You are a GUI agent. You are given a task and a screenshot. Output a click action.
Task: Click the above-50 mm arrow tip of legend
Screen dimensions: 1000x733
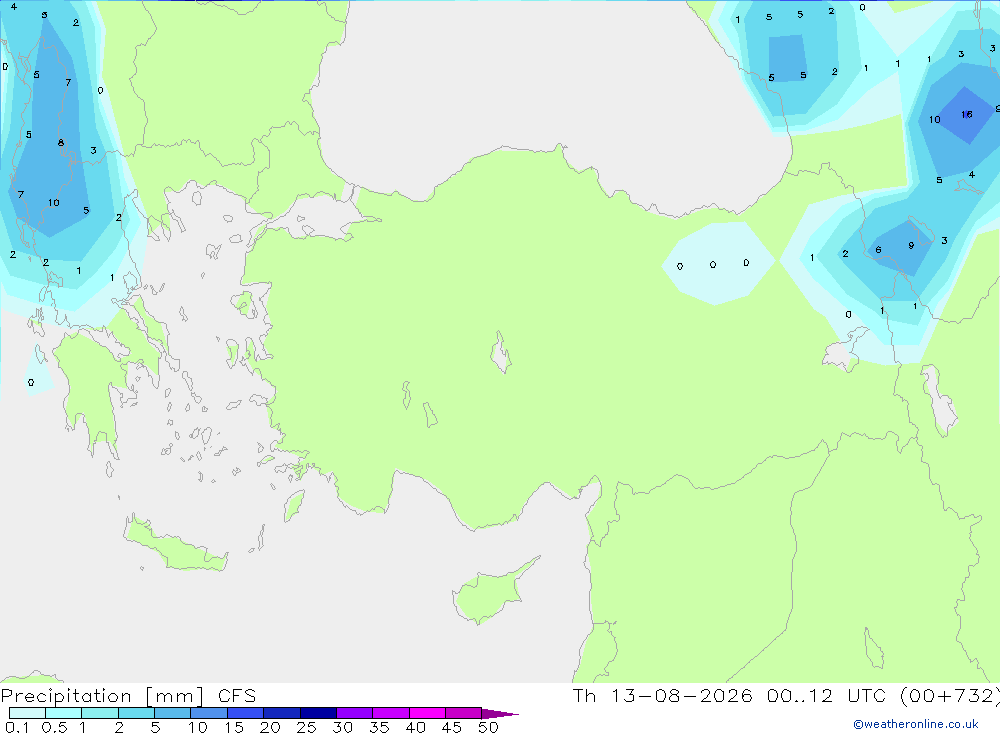point(500,713)
